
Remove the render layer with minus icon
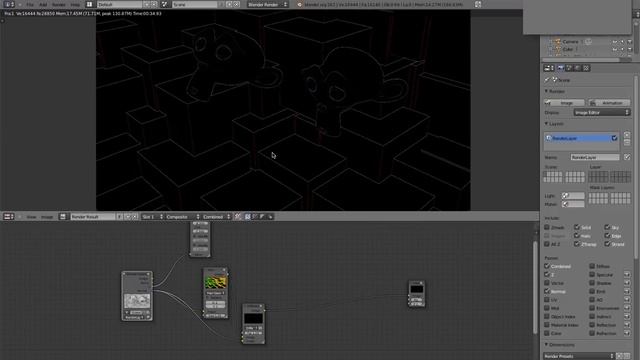tap(627, 142)
